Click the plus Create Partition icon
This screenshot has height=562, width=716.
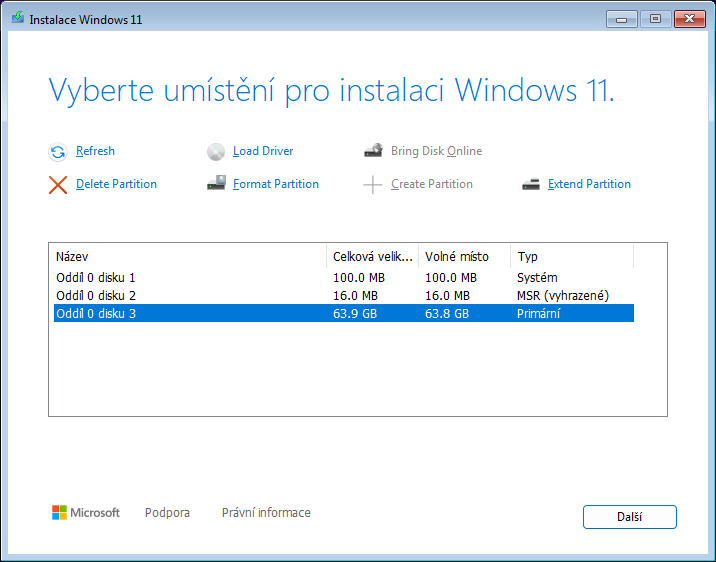[373, 184]
